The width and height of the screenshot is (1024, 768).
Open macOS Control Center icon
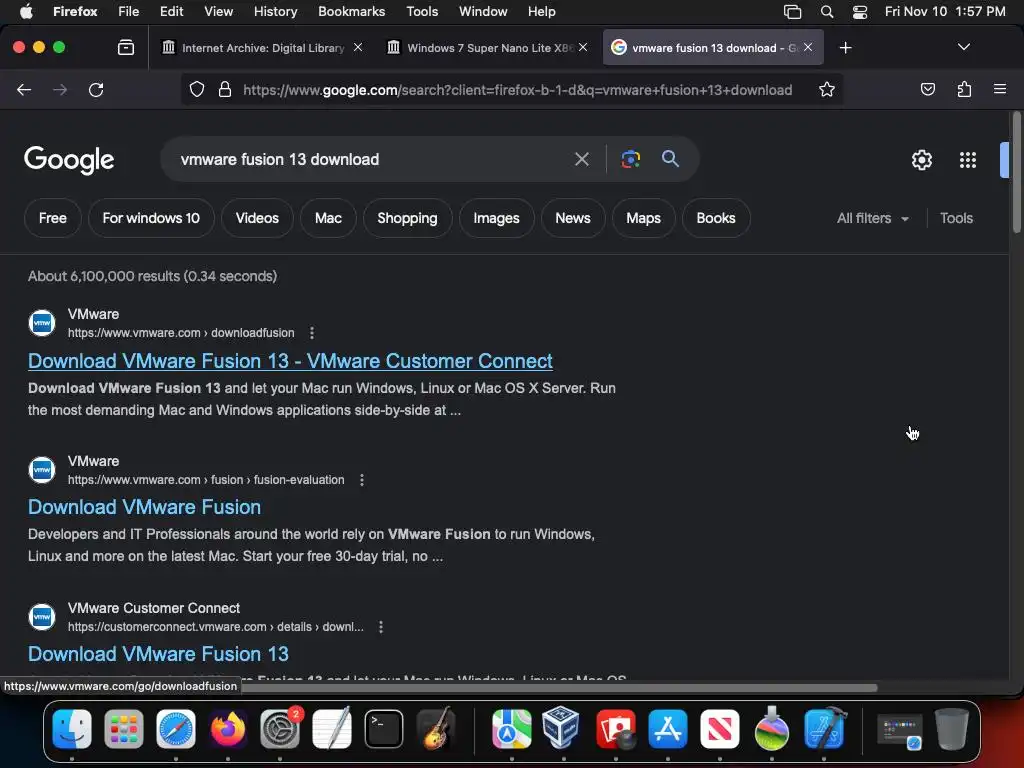pyautogui.click(x=860, y=12)
